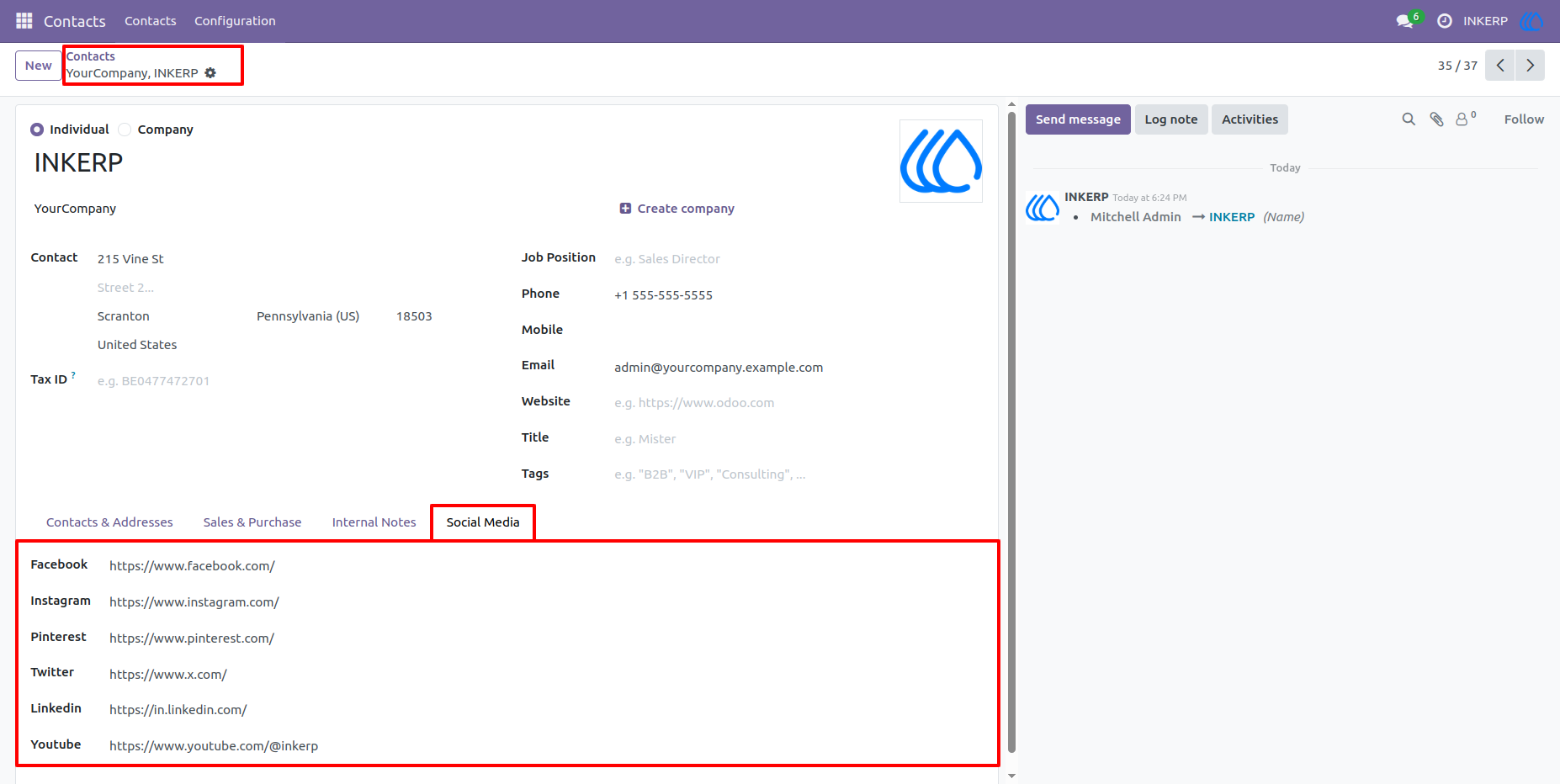1560x784 pixels.
Task: Go to previous record arrow
Action: tap(1500, 66)
